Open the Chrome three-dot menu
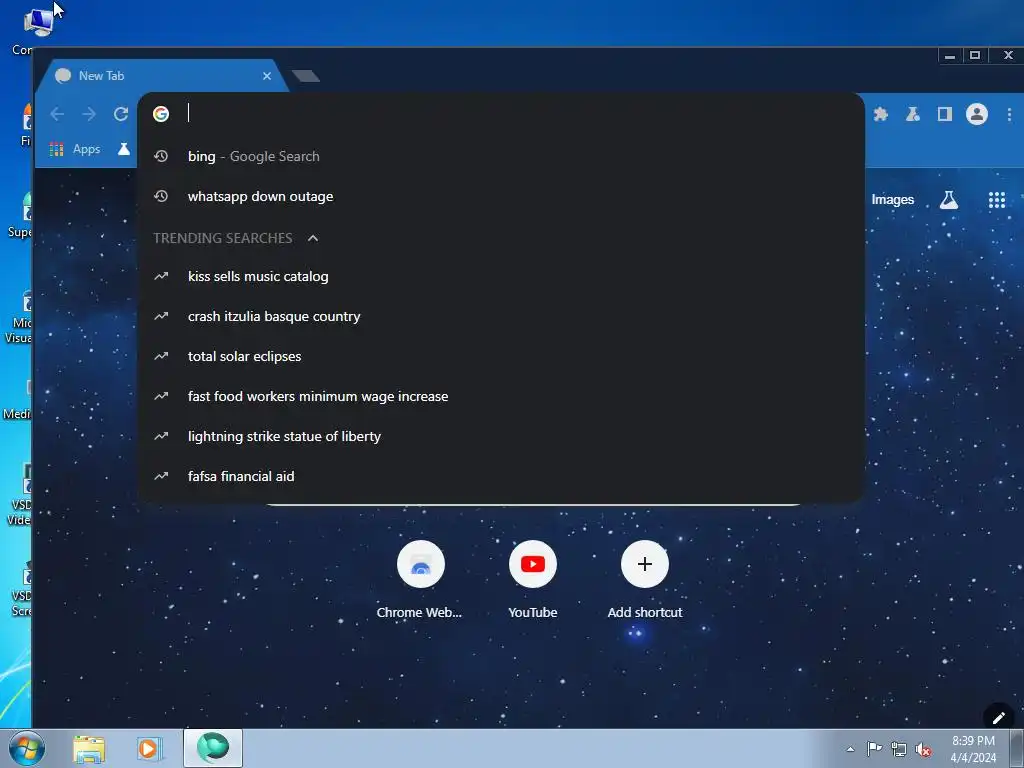The image size is (1024, 768). coord(1009,114)
